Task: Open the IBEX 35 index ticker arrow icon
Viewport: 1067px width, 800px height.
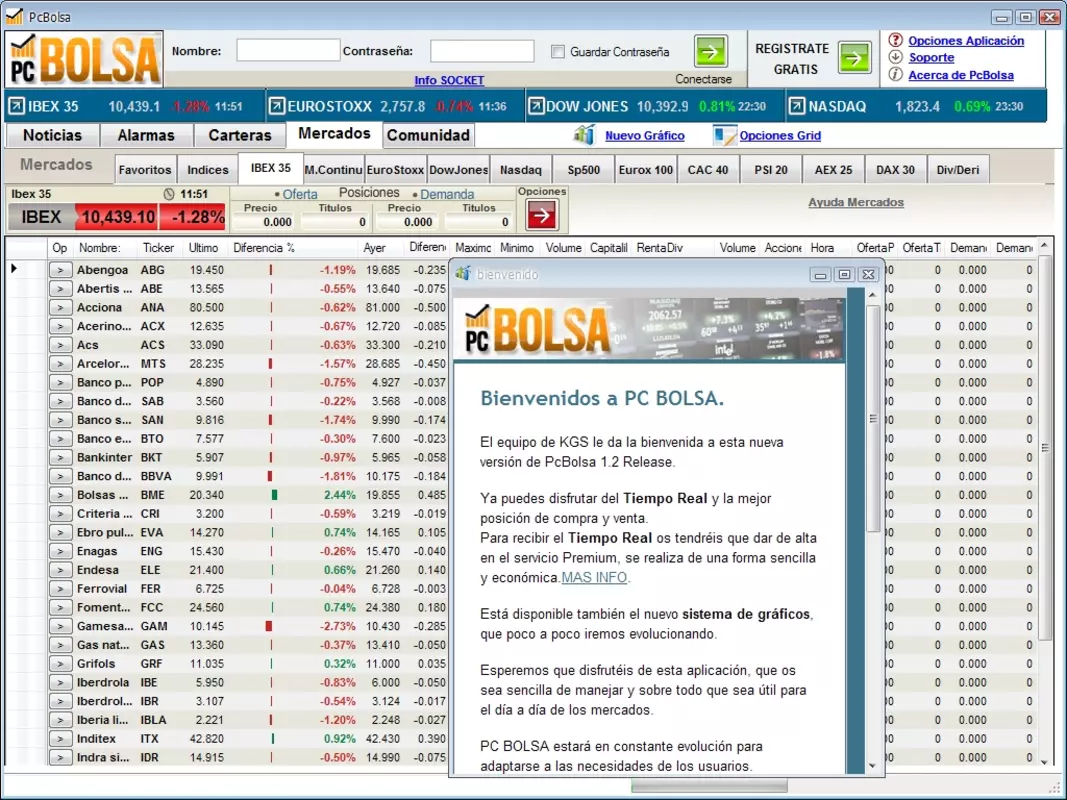Action: coord(16,106)
